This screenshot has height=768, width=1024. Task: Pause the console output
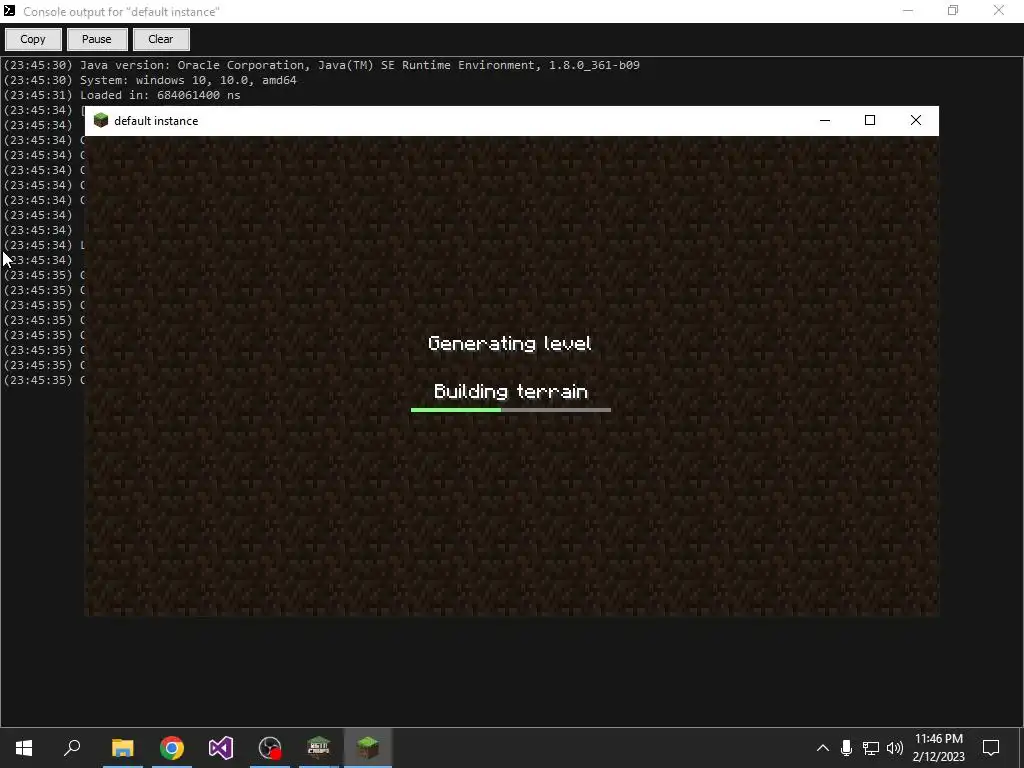point(97,39)
